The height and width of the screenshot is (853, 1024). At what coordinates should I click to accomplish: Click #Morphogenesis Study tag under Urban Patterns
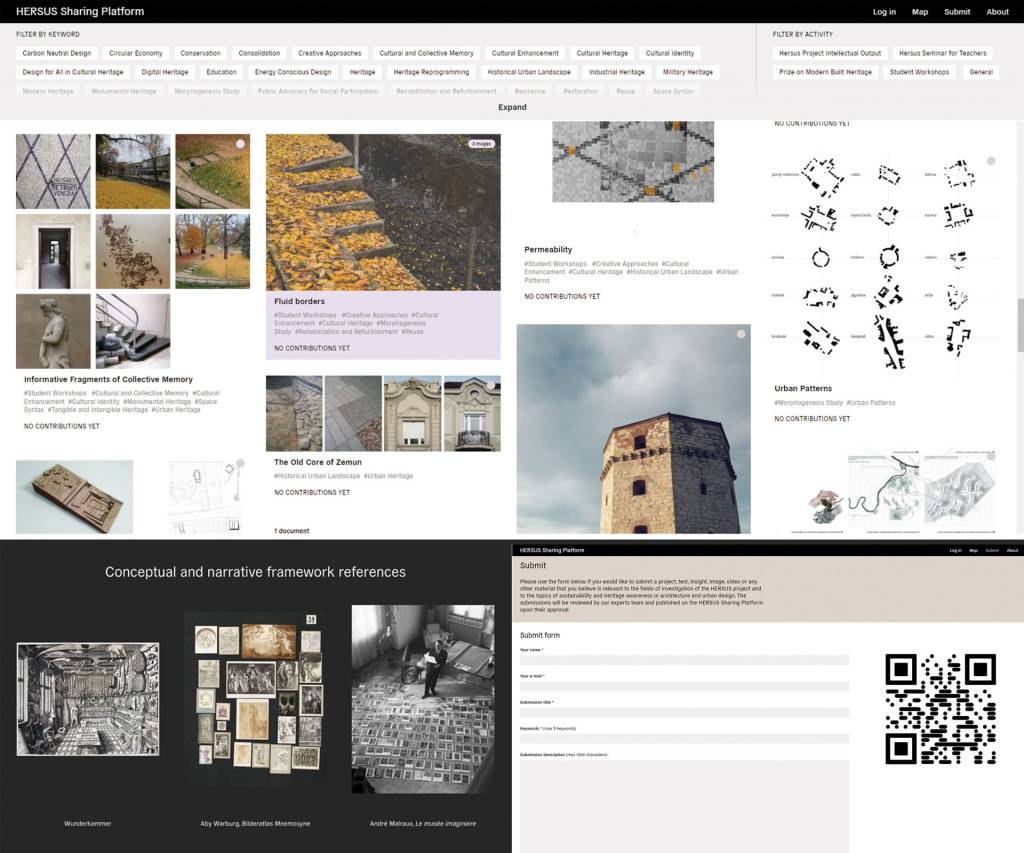(x=808, y=403)
